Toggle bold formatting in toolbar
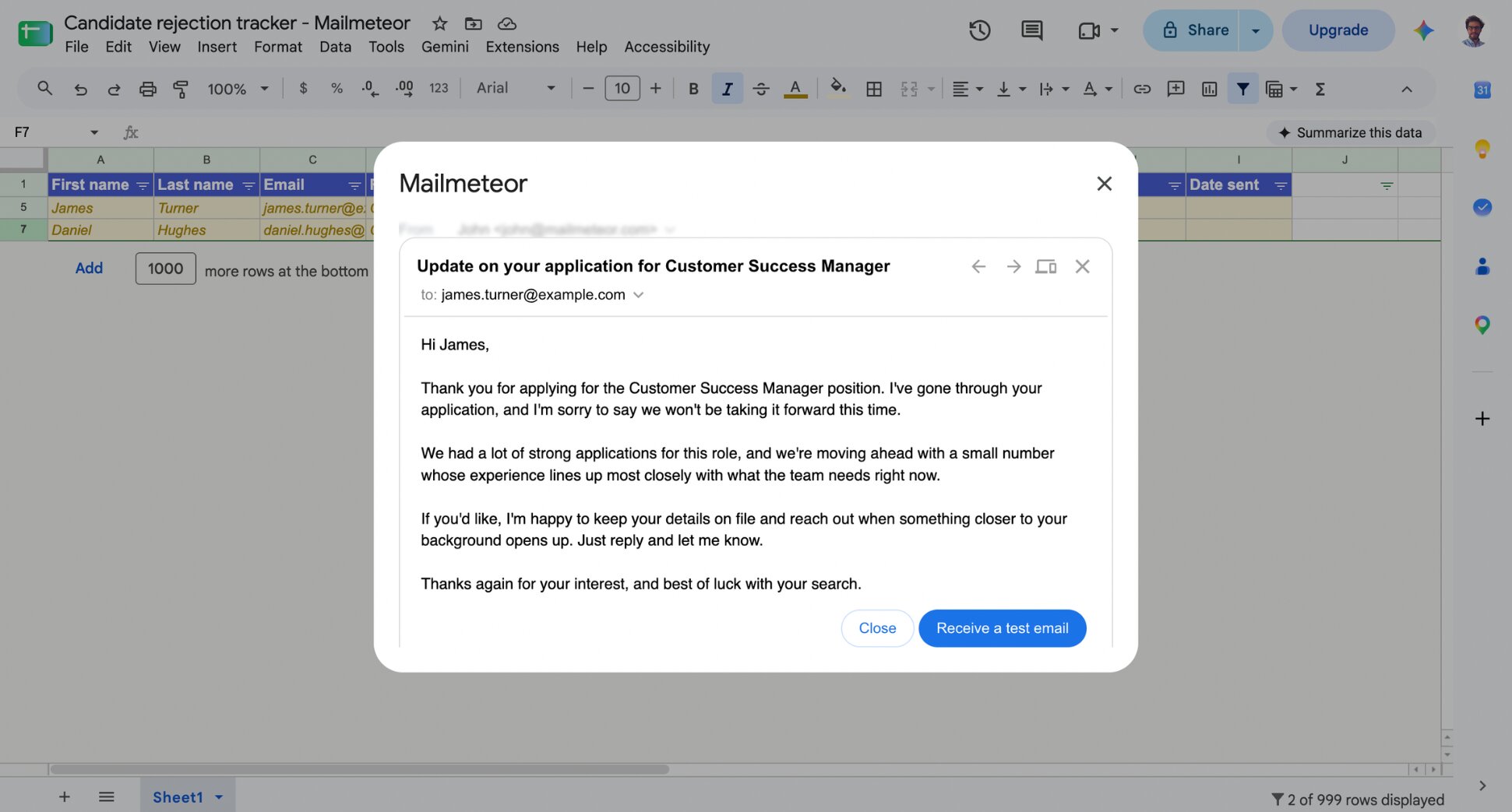 [693, 89]
